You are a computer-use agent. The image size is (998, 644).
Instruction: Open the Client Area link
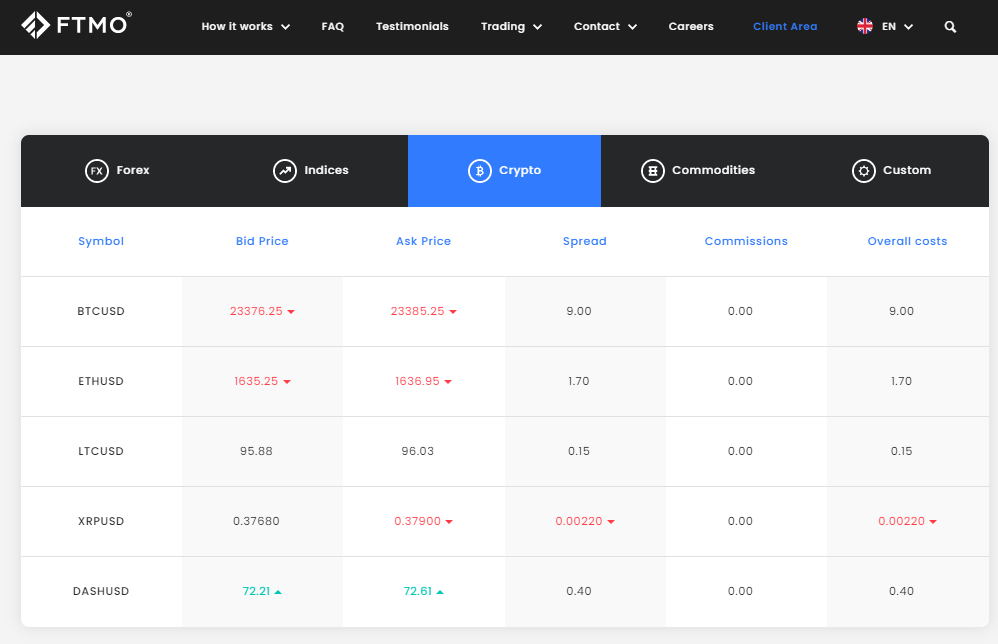(x=785, y=26)
